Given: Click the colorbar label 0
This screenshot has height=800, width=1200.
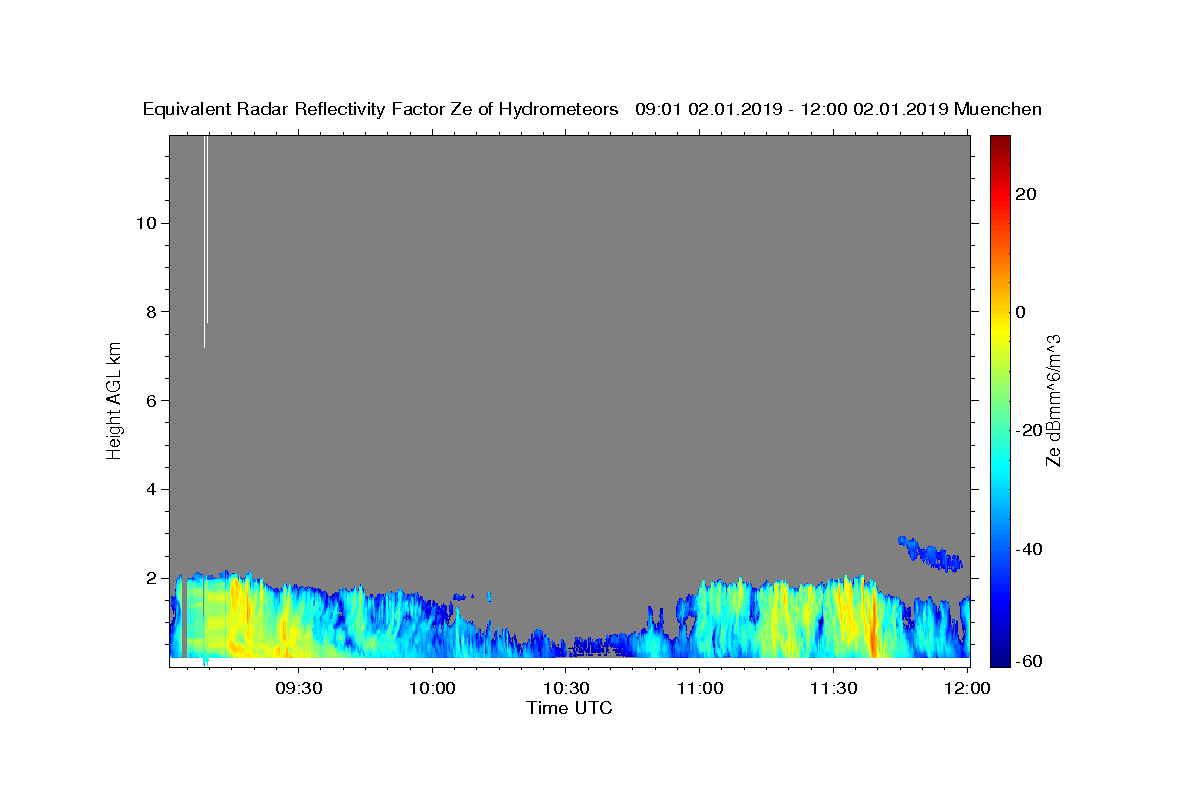Looking at the screenshot, I should 1020,312.
